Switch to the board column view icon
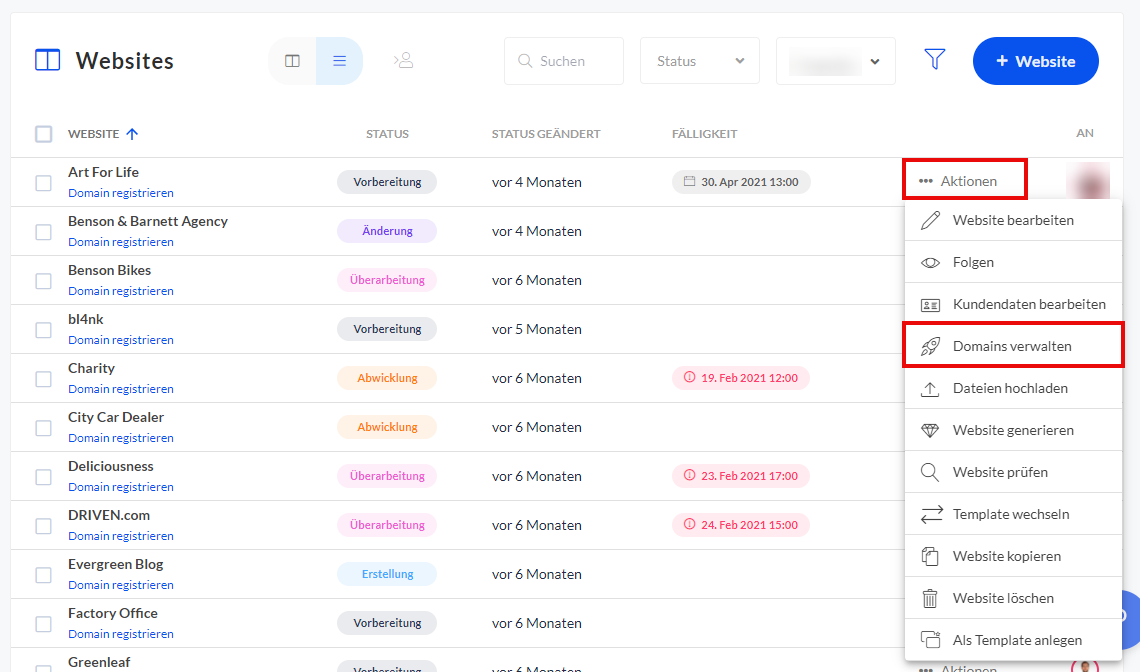Image resolution: width=1140 pixels, height=672 pixels. pos(292,61)
